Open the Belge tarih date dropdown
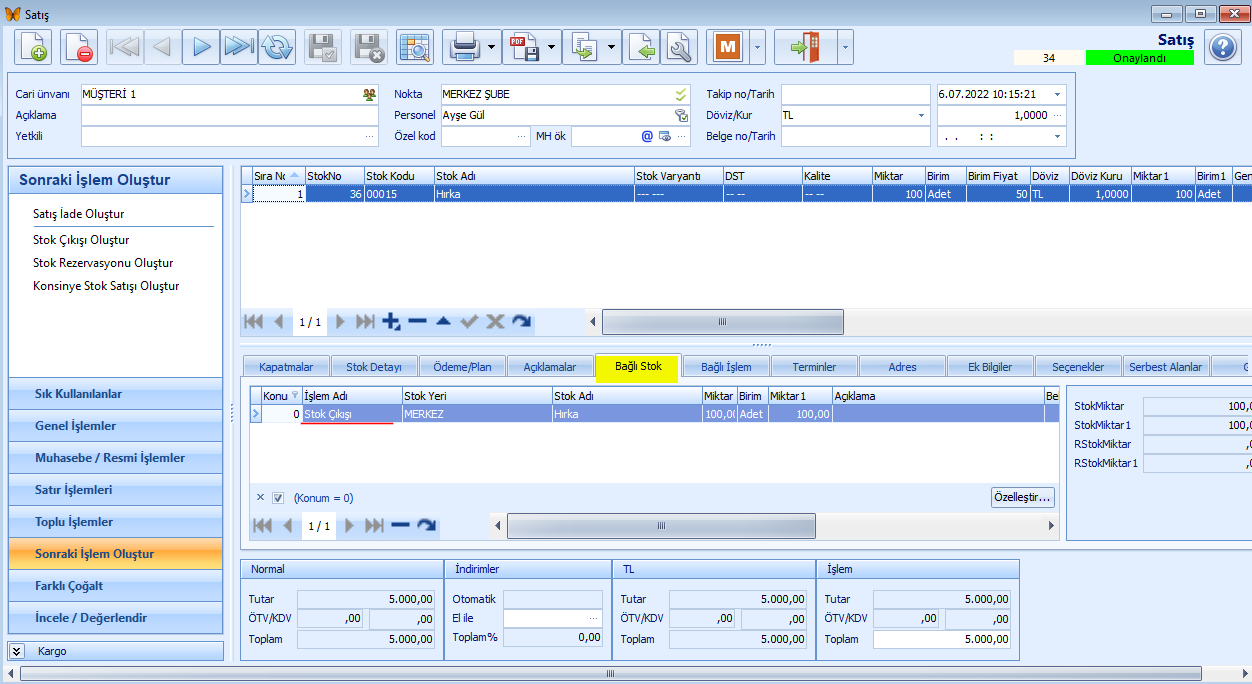 point(1058,136)
